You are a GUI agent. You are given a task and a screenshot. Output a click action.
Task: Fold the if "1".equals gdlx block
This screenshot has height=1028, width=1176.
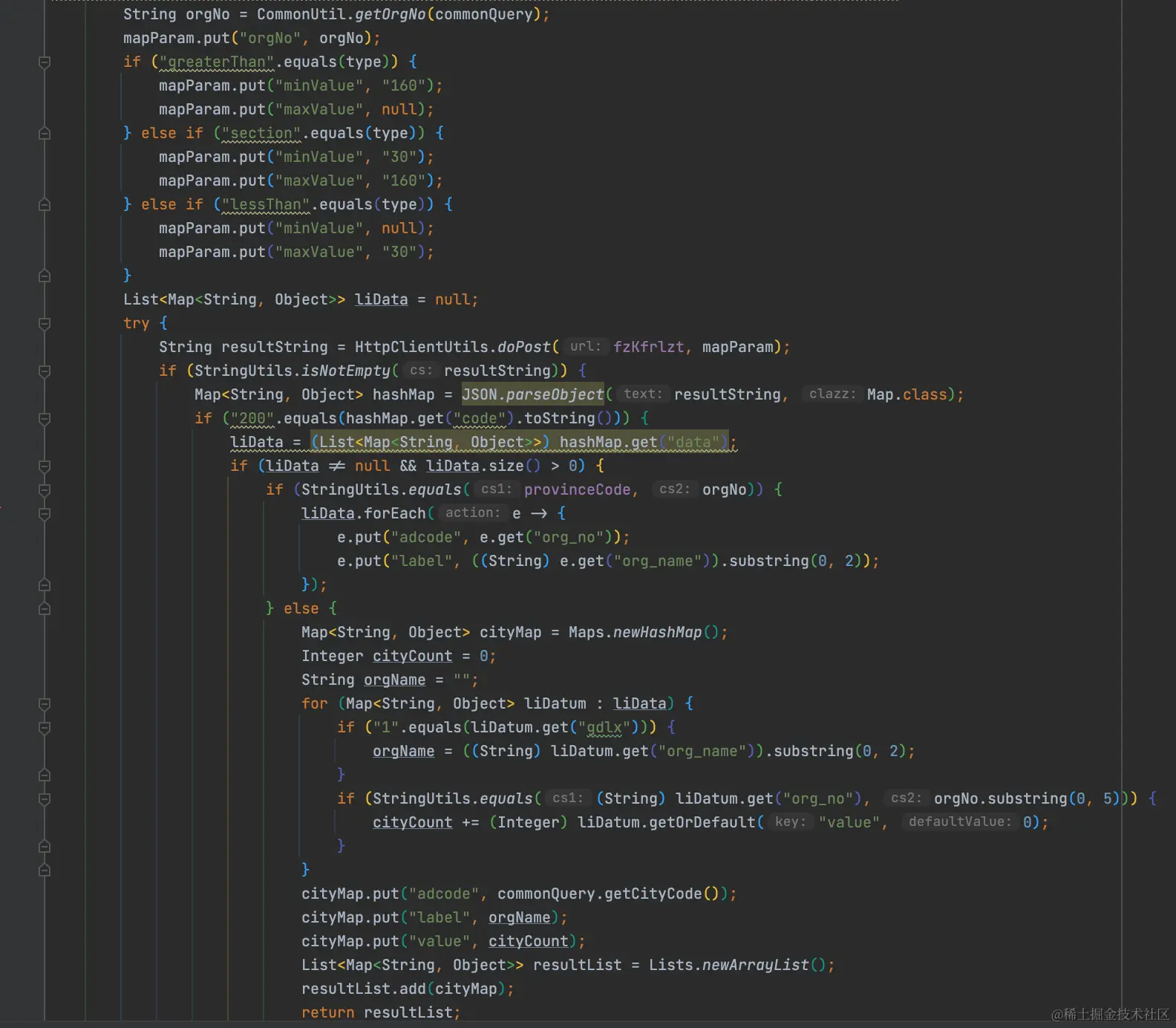point(45,728)
